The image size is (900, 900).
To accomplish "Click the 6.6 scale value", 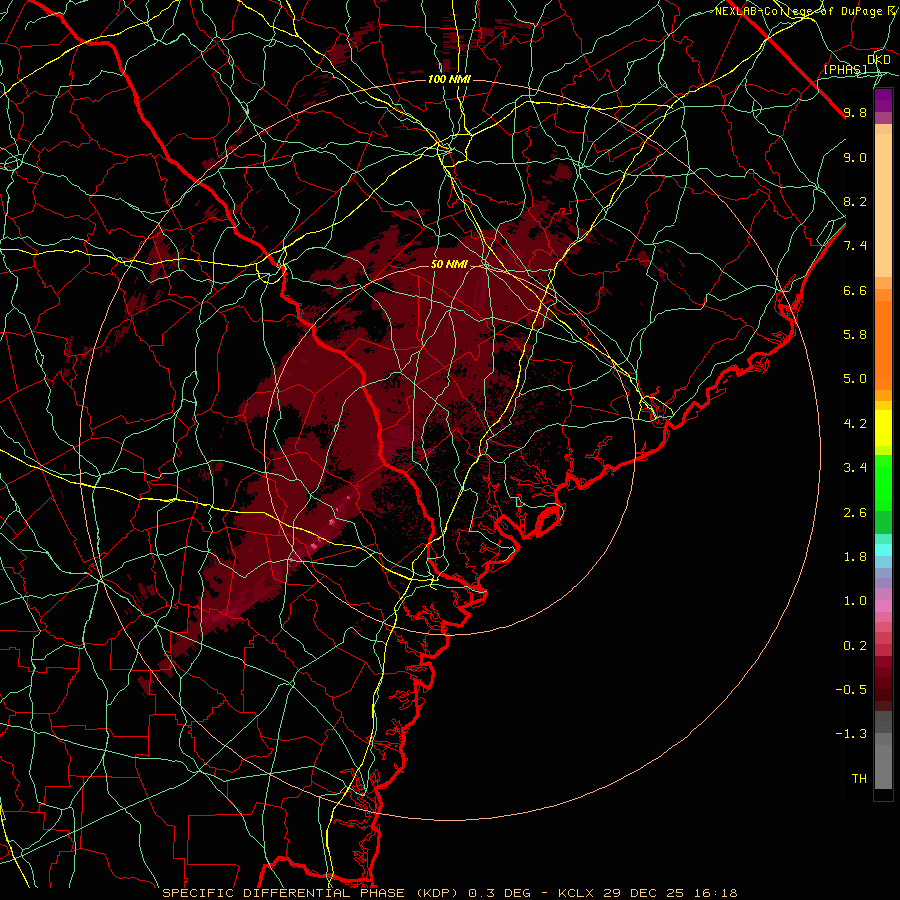I will pyautogui.click(x=855, y=290).
